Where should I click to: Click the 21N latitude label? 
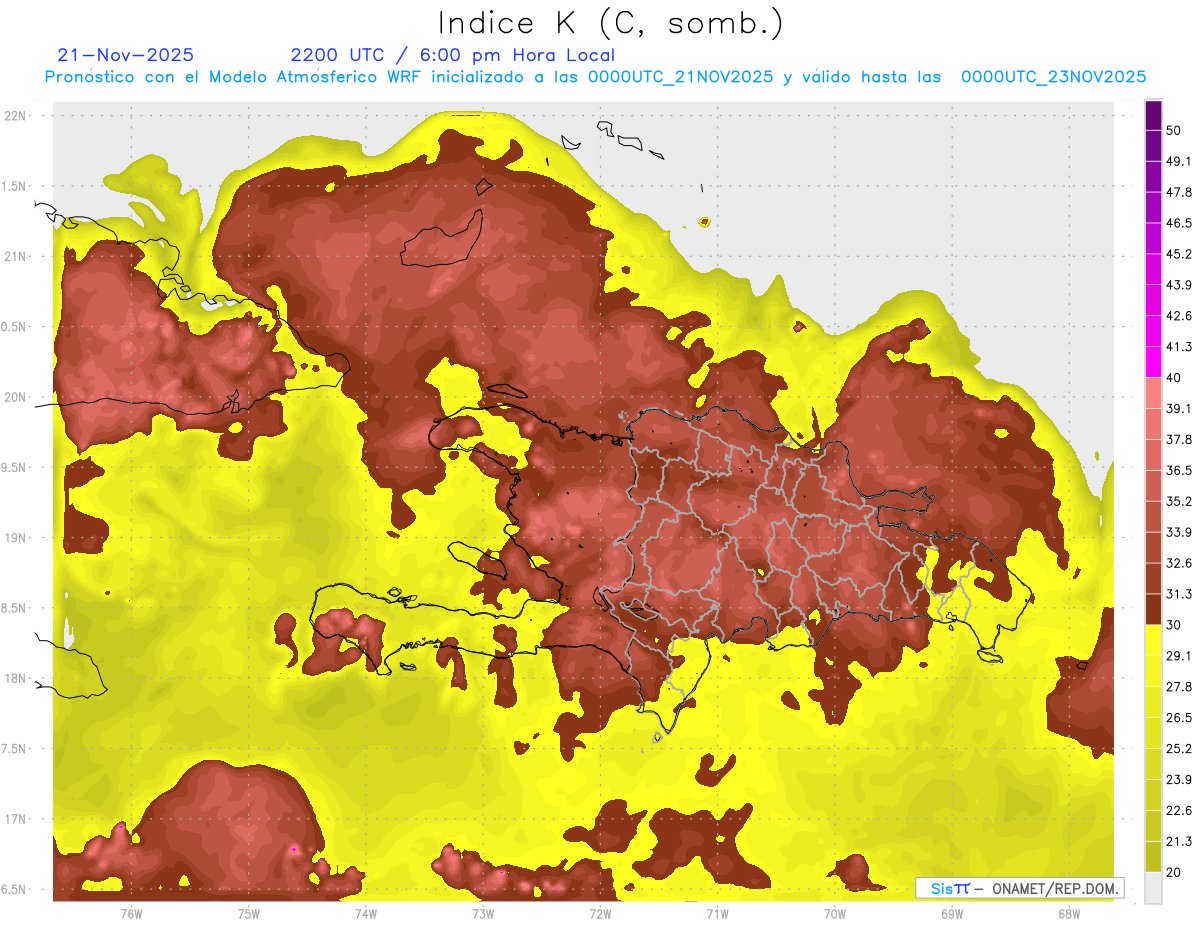pos(16,256)
